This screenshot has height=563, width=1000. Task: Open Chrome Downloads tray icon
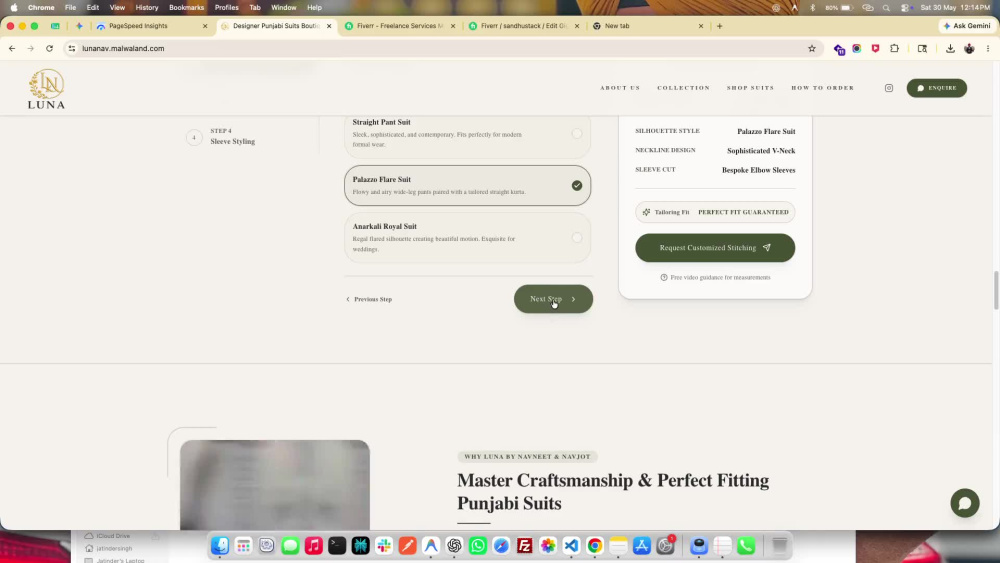(x=950, y=48)
